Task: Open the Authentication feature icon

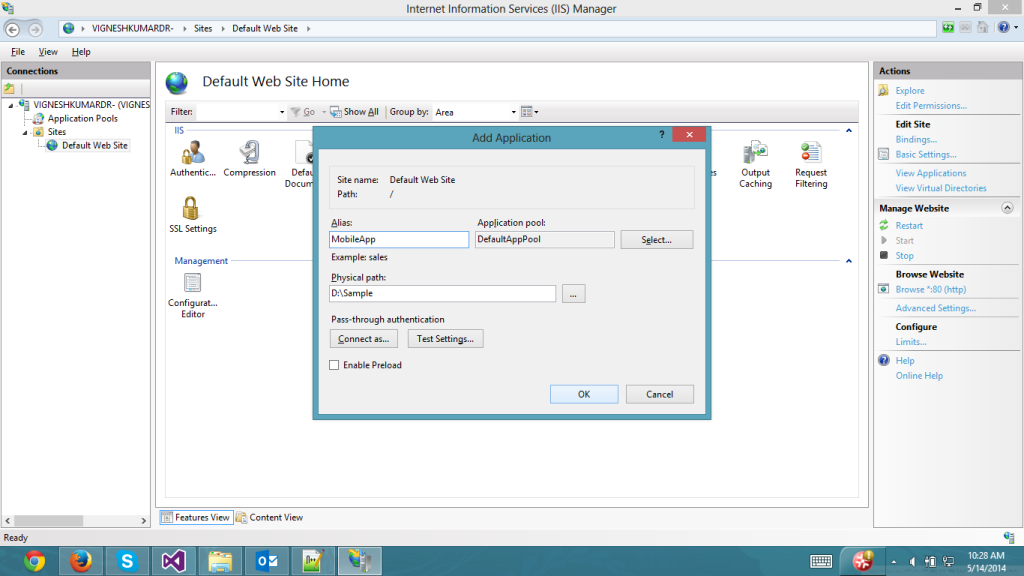Action: tap(193, 153)
